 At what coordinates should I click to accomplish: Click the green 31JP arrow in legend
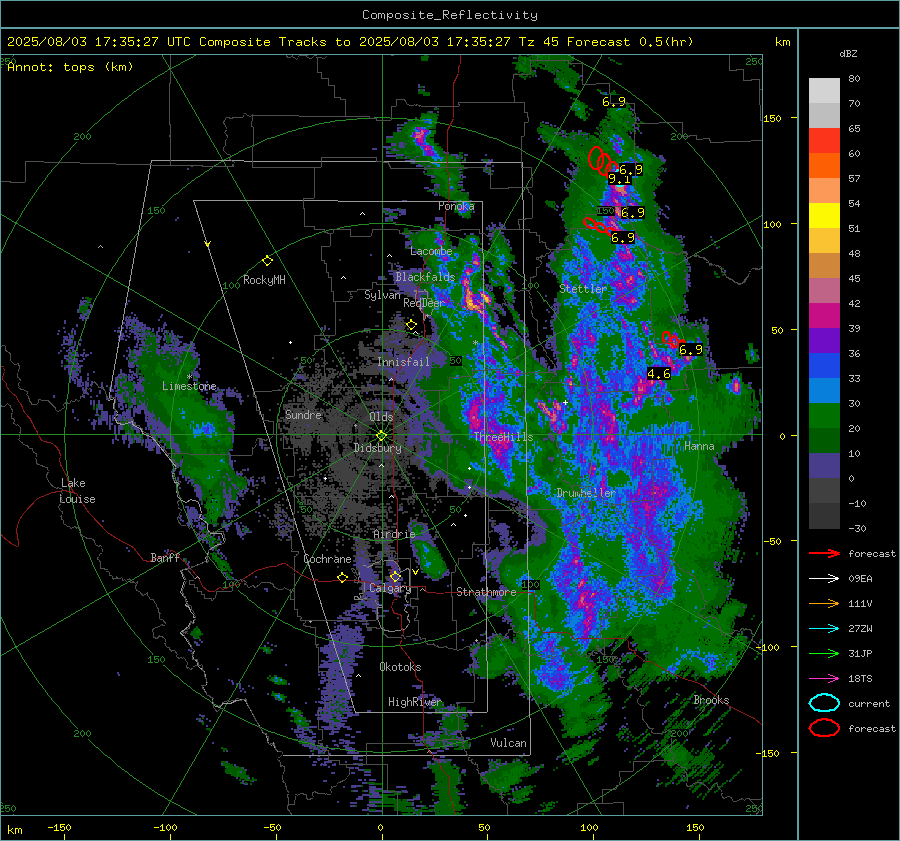click(824, 653)
